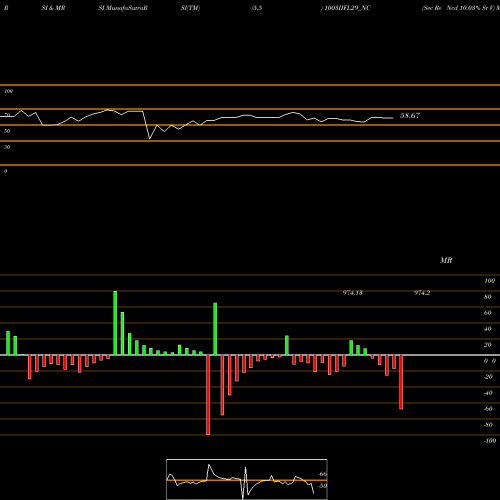Click the MR axis label 60

pyautogui.click(x=488, y=313)
